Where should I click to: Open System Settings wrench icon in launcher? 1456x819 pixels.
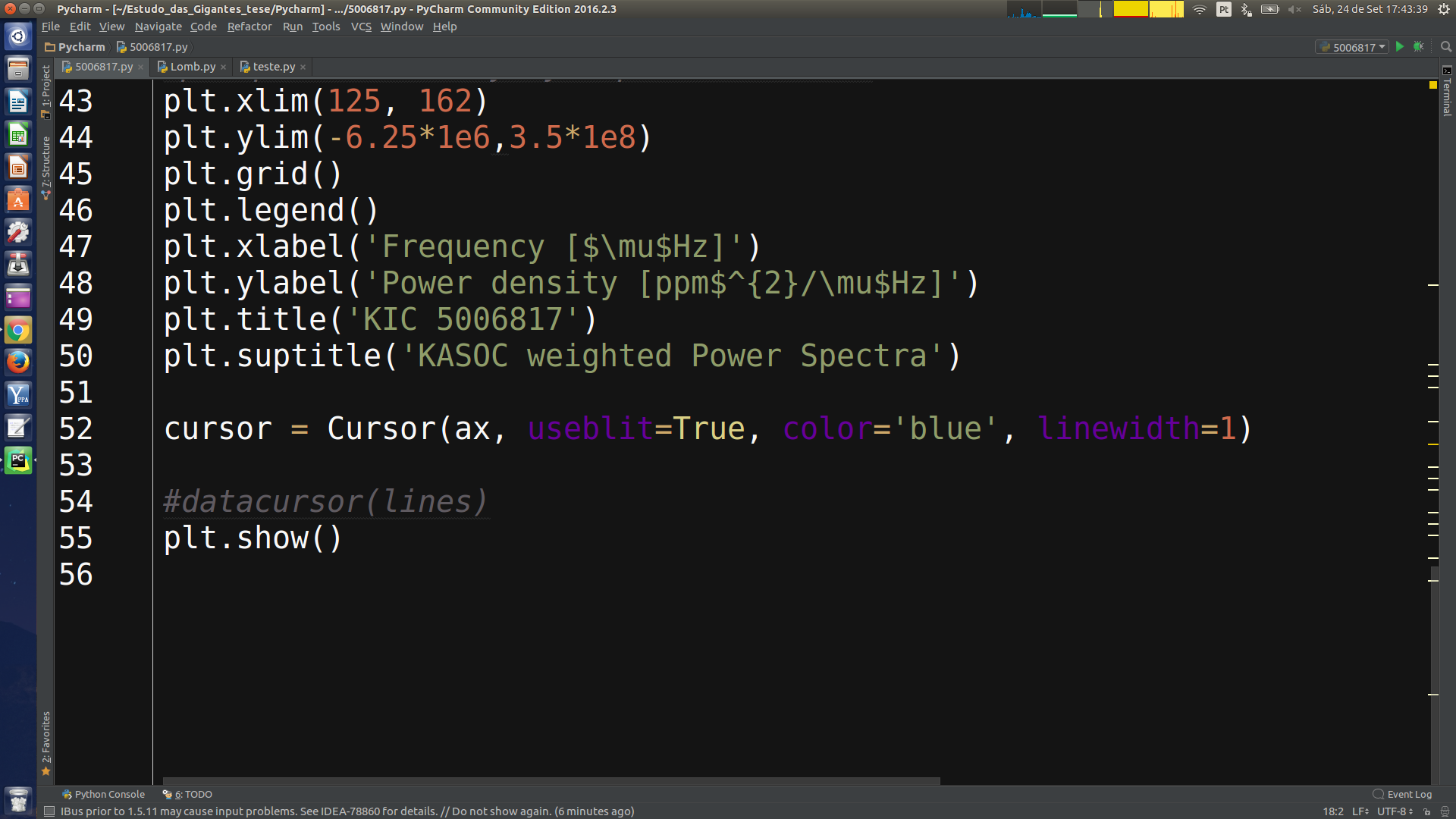[x=18, y=232]
